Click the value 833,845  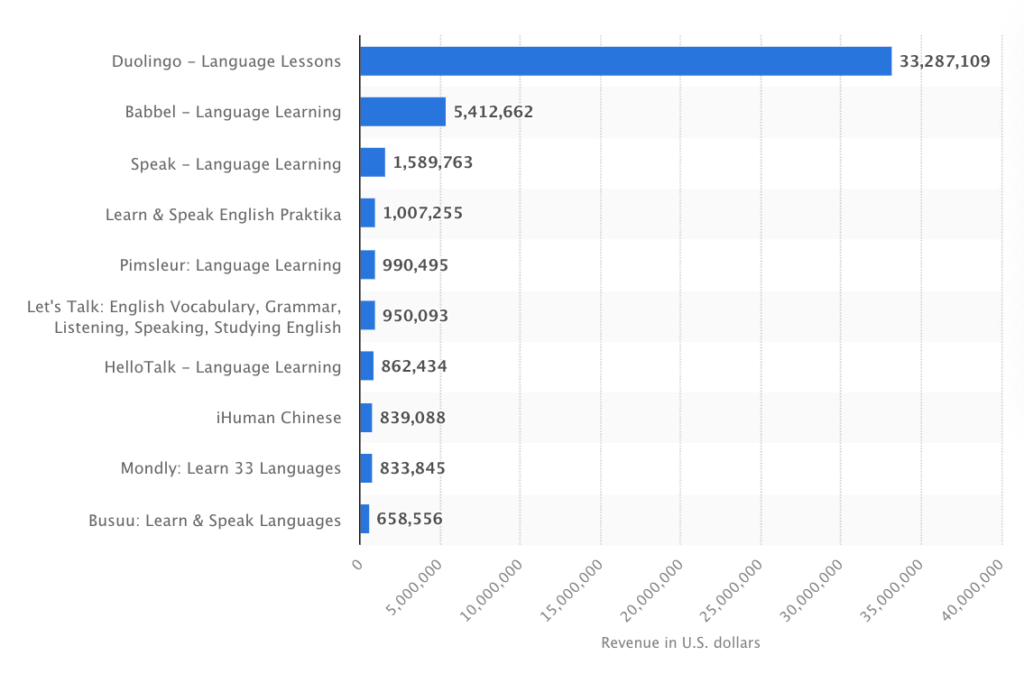(413, 468)
